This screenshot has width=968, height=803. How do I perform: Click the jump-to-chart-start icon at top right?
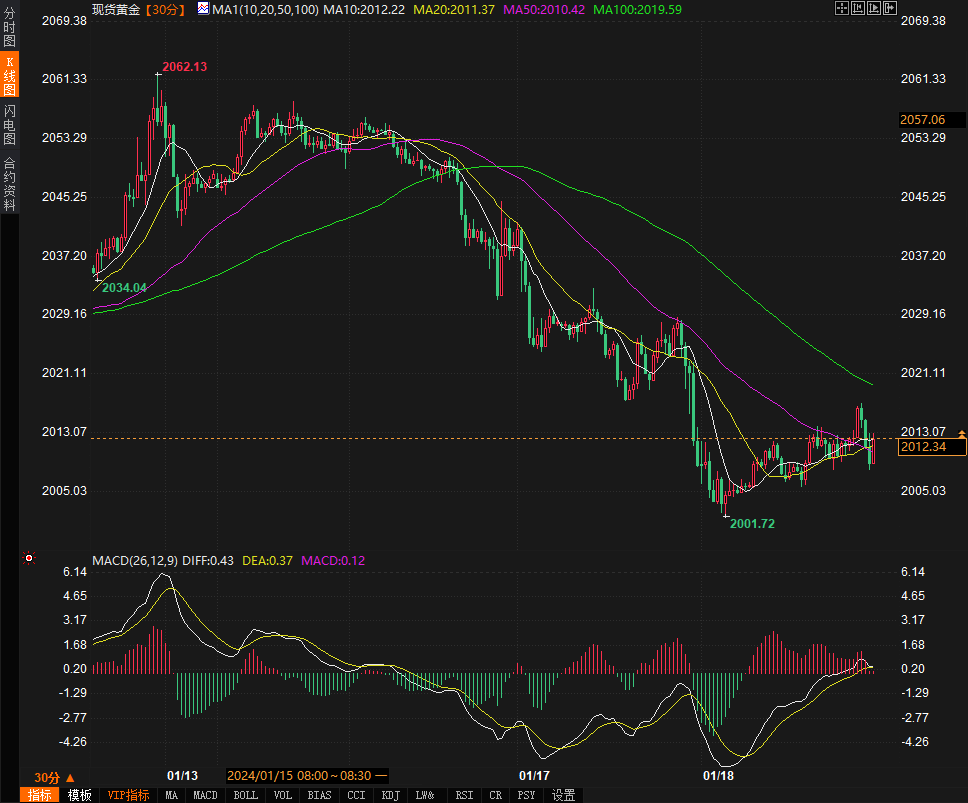[x=858, y=8]
